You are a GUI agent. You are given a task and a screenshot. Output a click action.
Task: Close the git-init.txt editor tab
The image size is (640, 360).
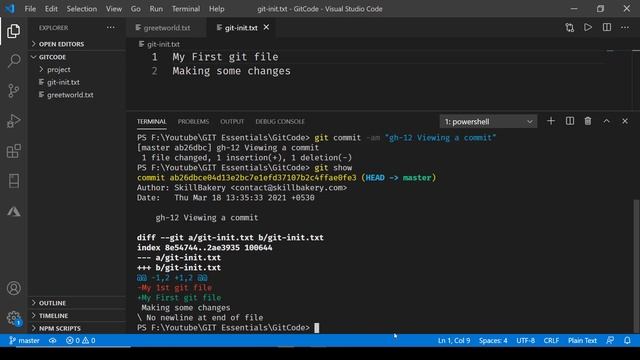point(266,27)
